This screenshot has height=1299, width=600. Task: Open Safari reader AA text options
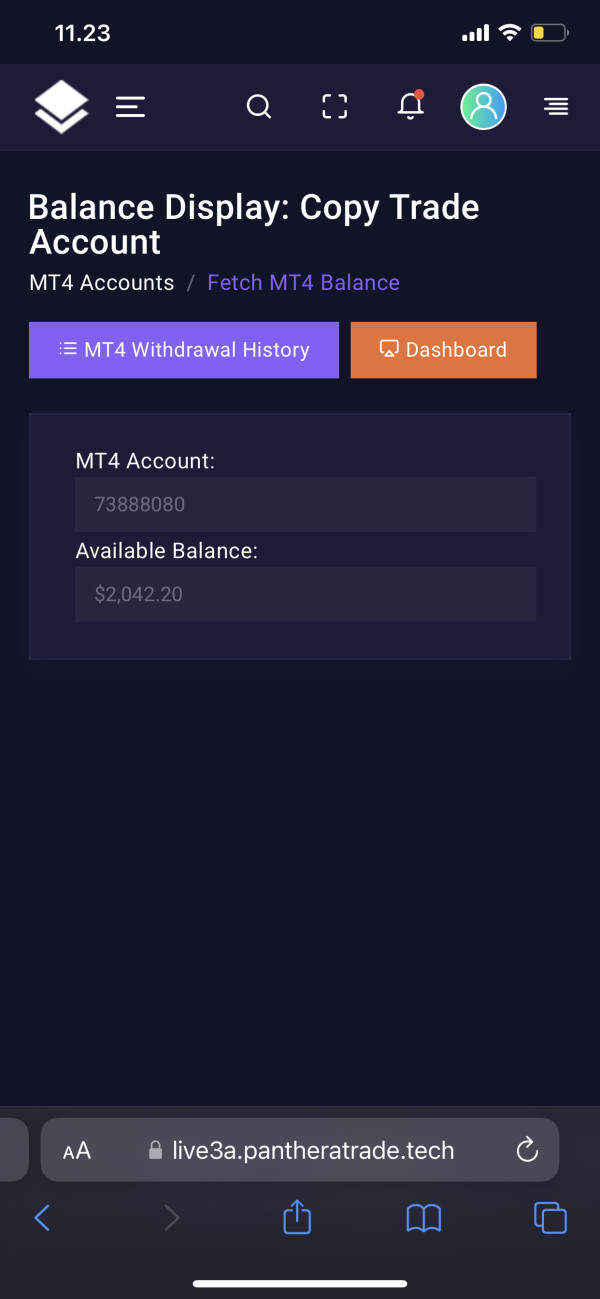[x=77, y=1151]
